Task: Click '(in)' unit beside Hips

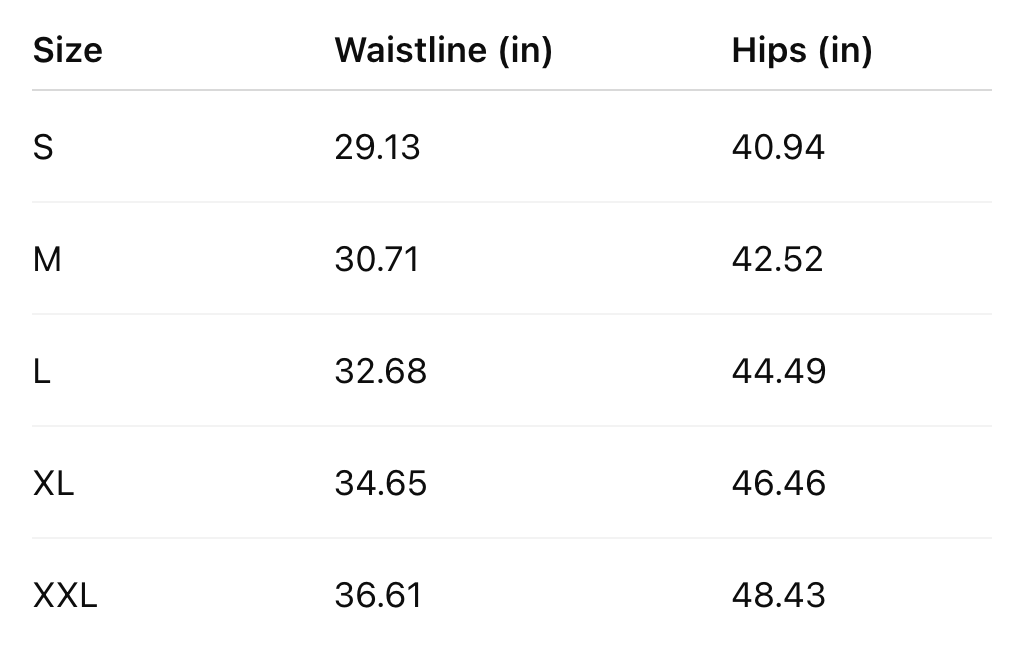Action: (x=846, y=50)
